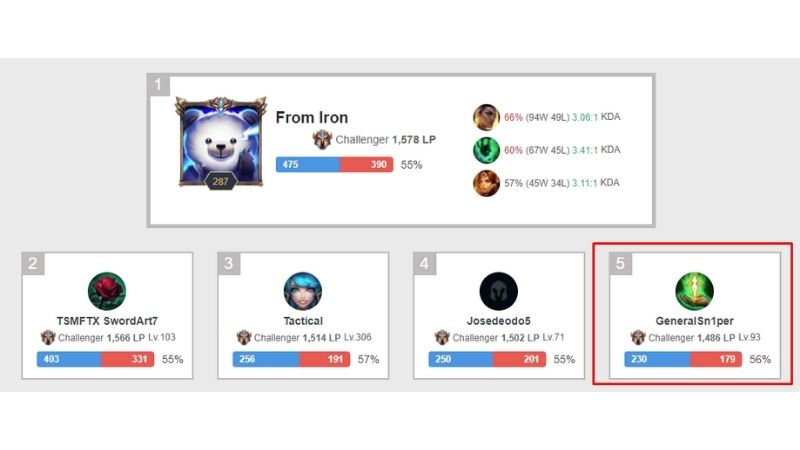This screenshot has width=800, height=450.
Task: Open Tactical summoner profile link
Action: click(x=303, y=321)
